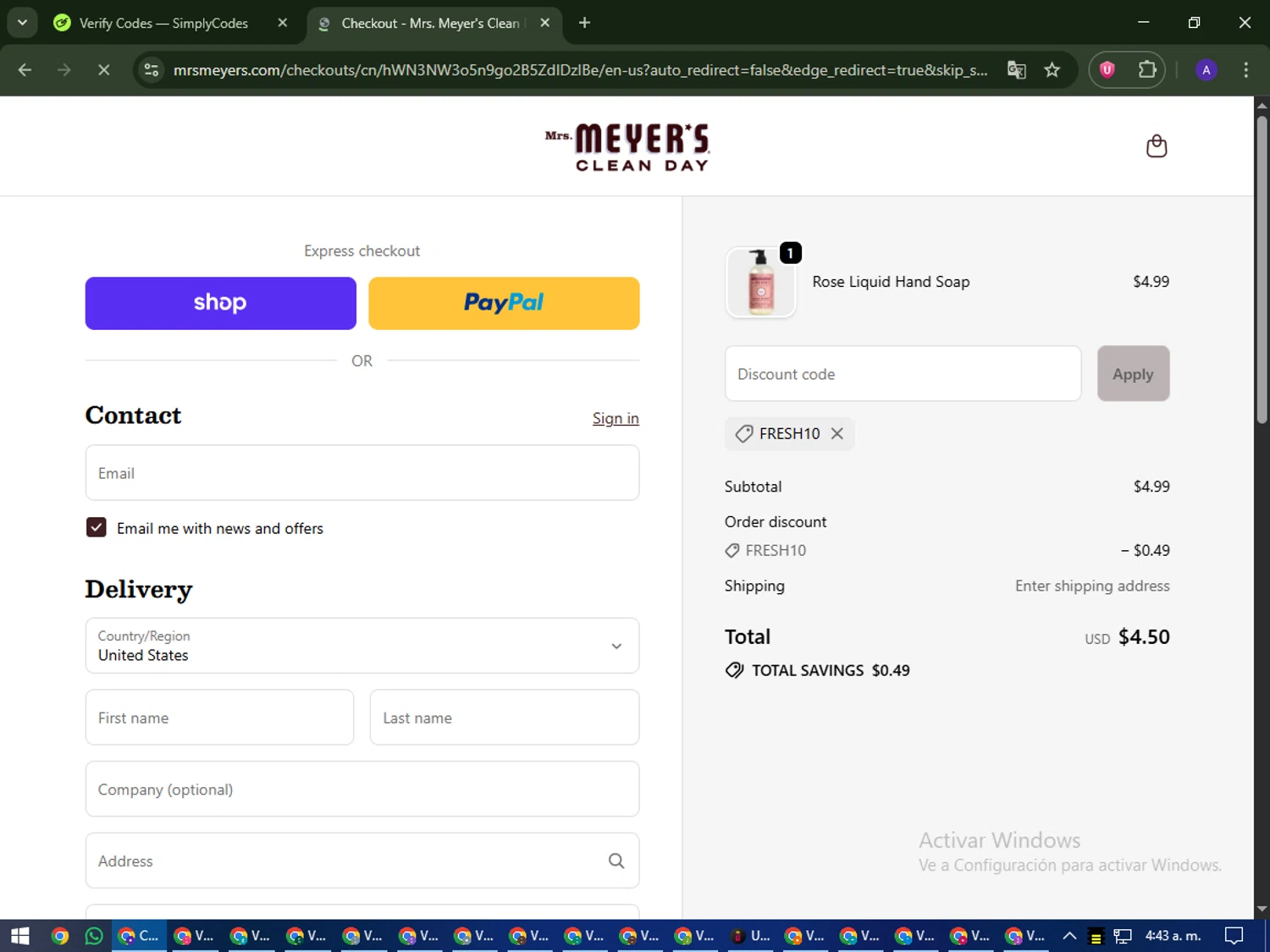The width and height of the screenshot is (1270, 952).
Task: Click the Company (optional) field
Action: pos(362,789)
